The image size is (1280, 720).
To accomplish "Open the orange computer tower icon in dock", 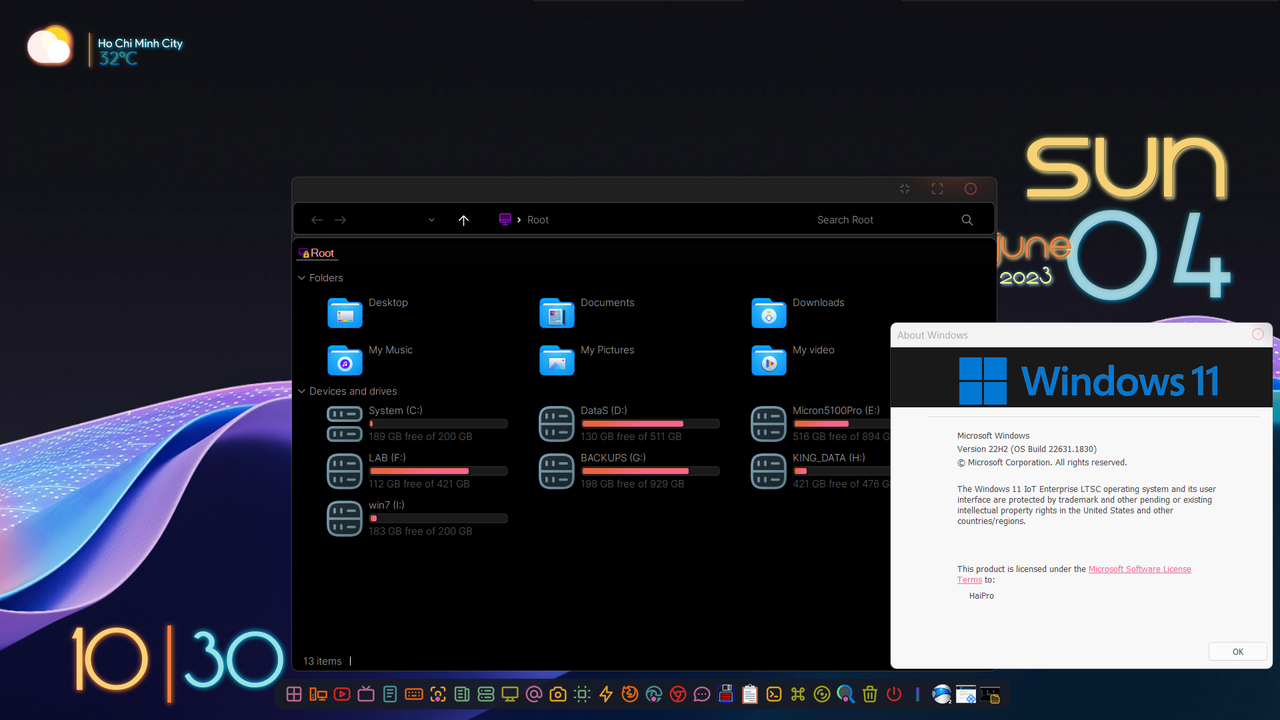I will (318, 694).
